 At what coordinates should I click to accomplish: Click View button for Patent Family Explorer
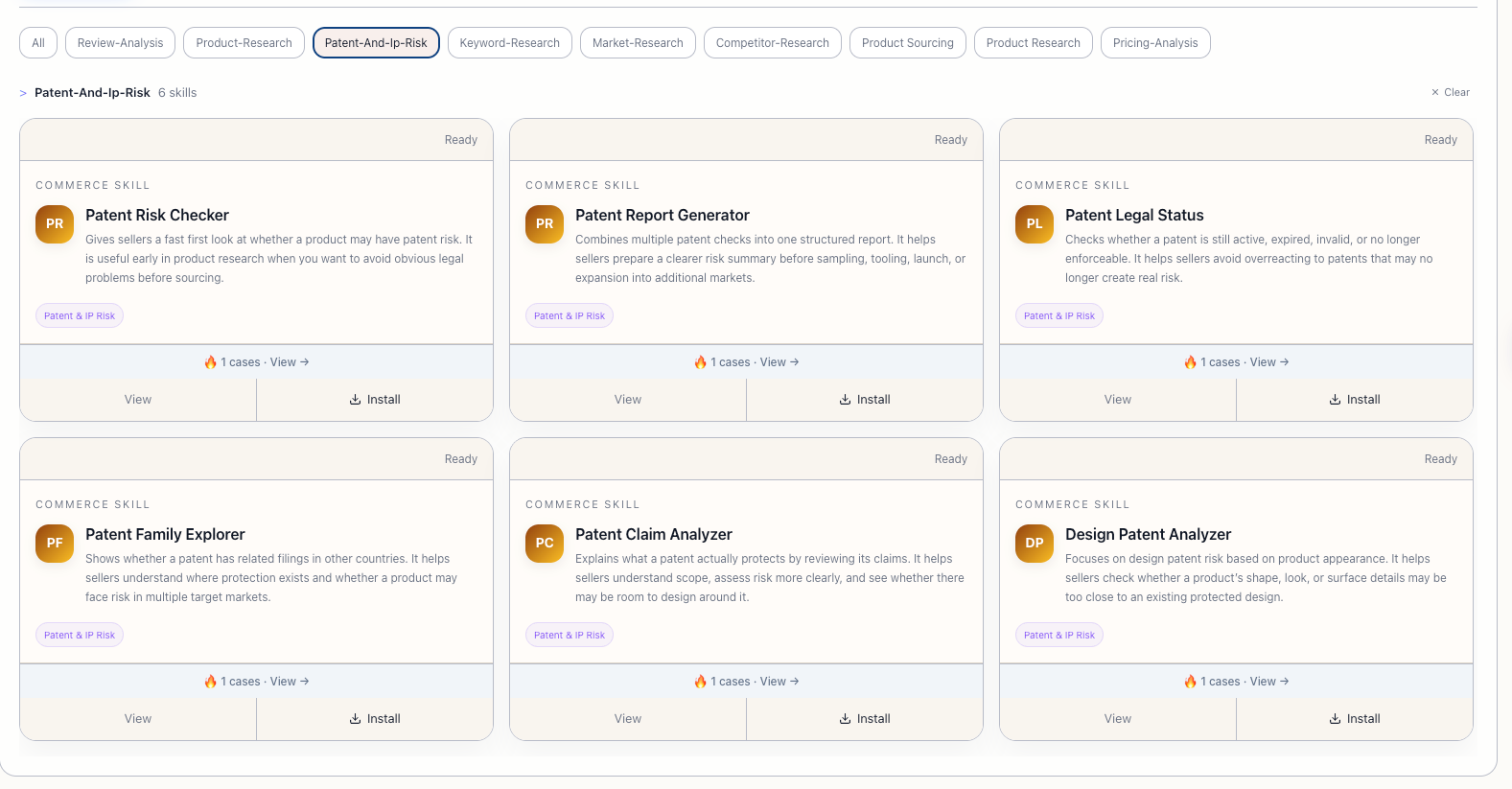(x=138, y=719)
